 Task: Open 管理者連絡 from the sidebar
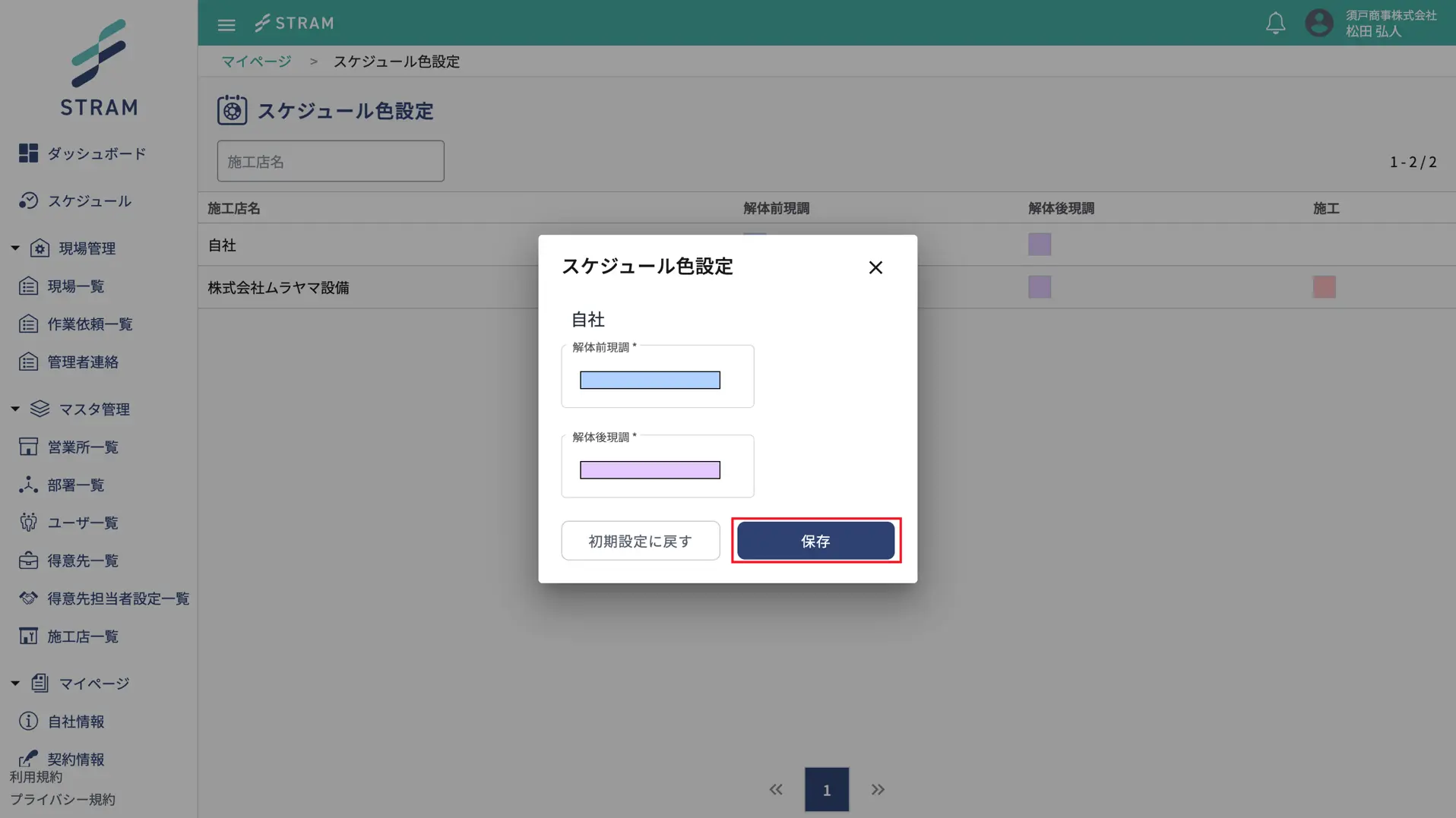pos(28,362)
